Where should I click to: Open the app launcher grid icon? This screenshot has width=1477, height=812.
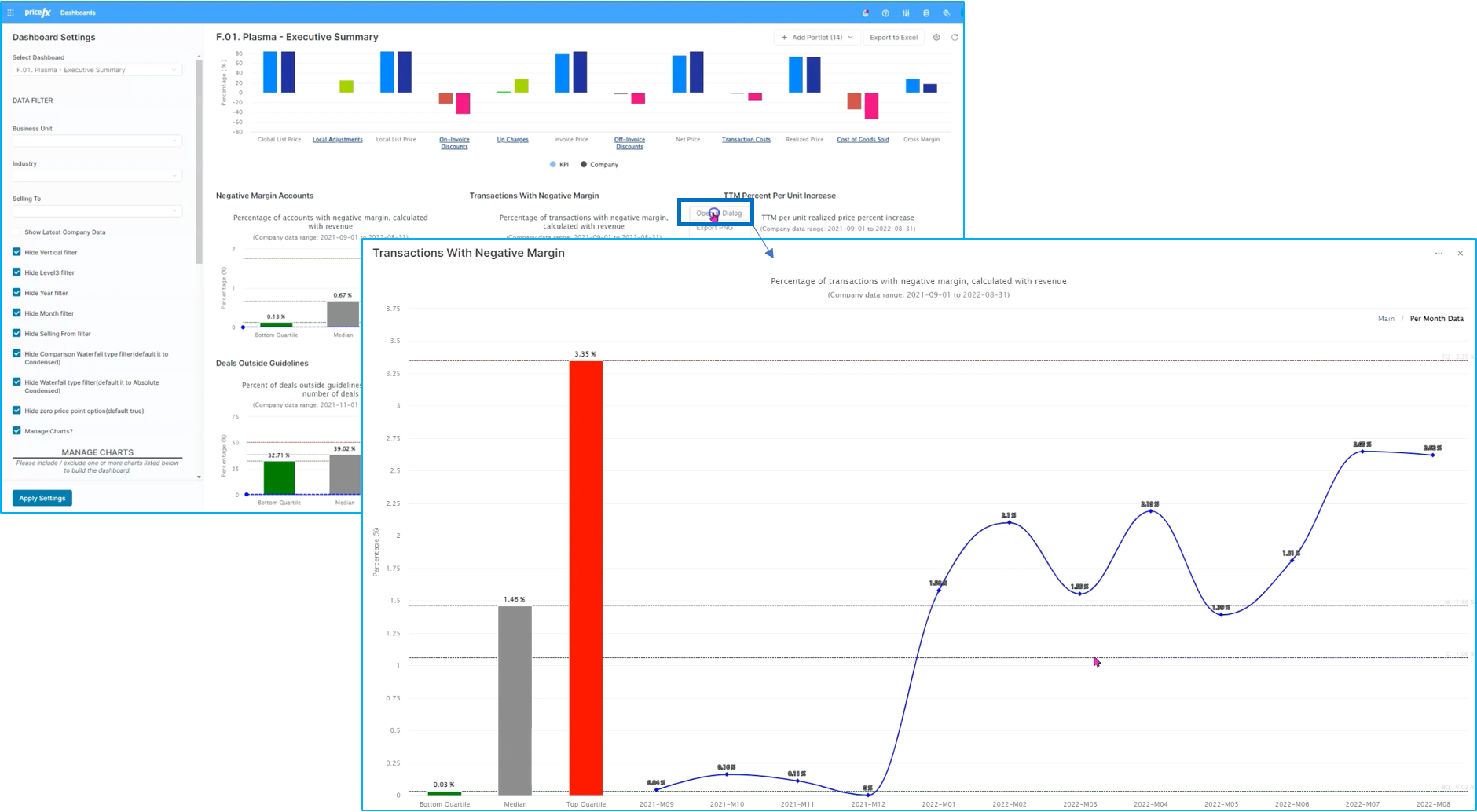click(10, 13)
